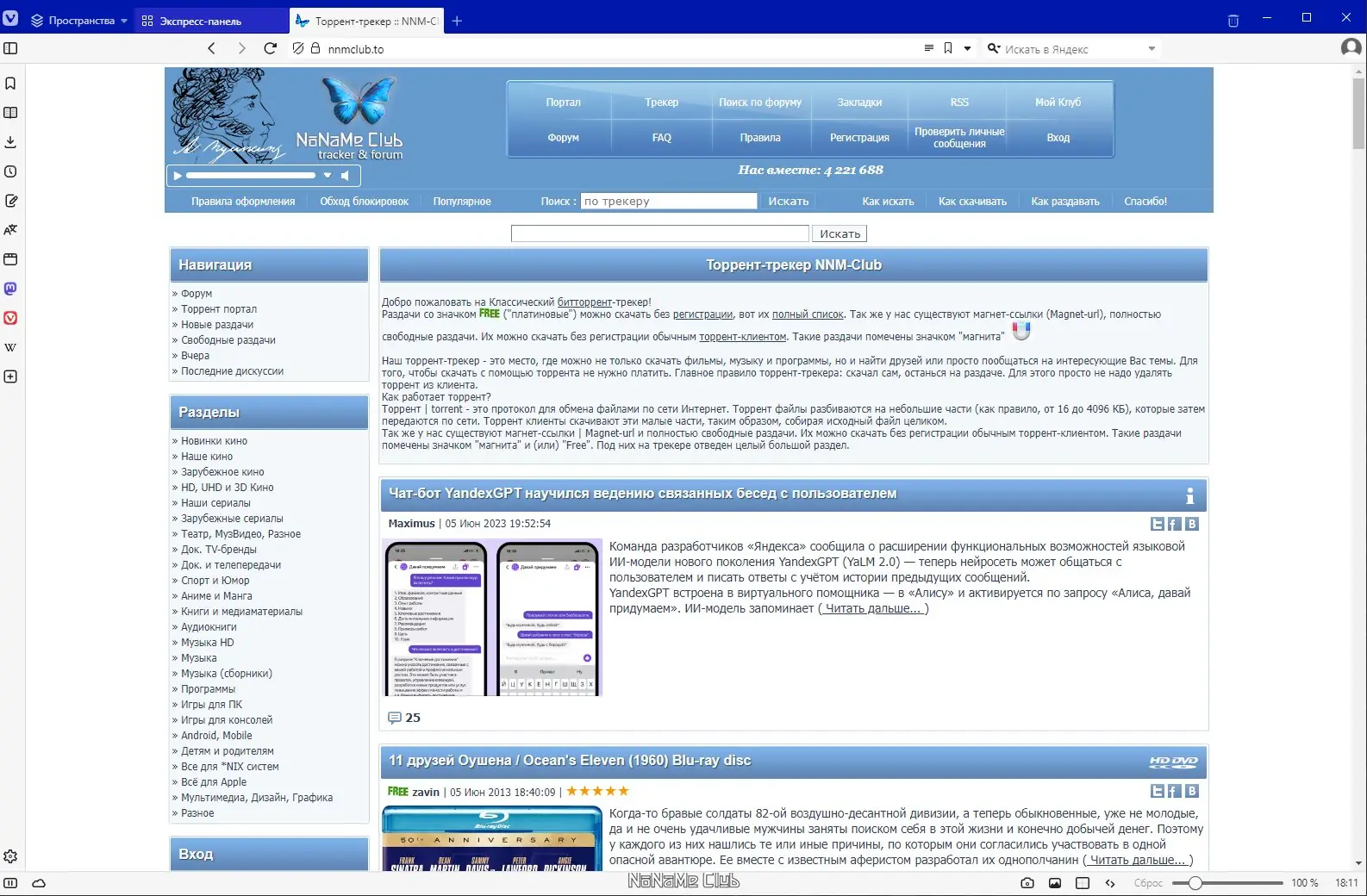
Task: Open the Wikipedia web panel
Action: tap(10, 347)
